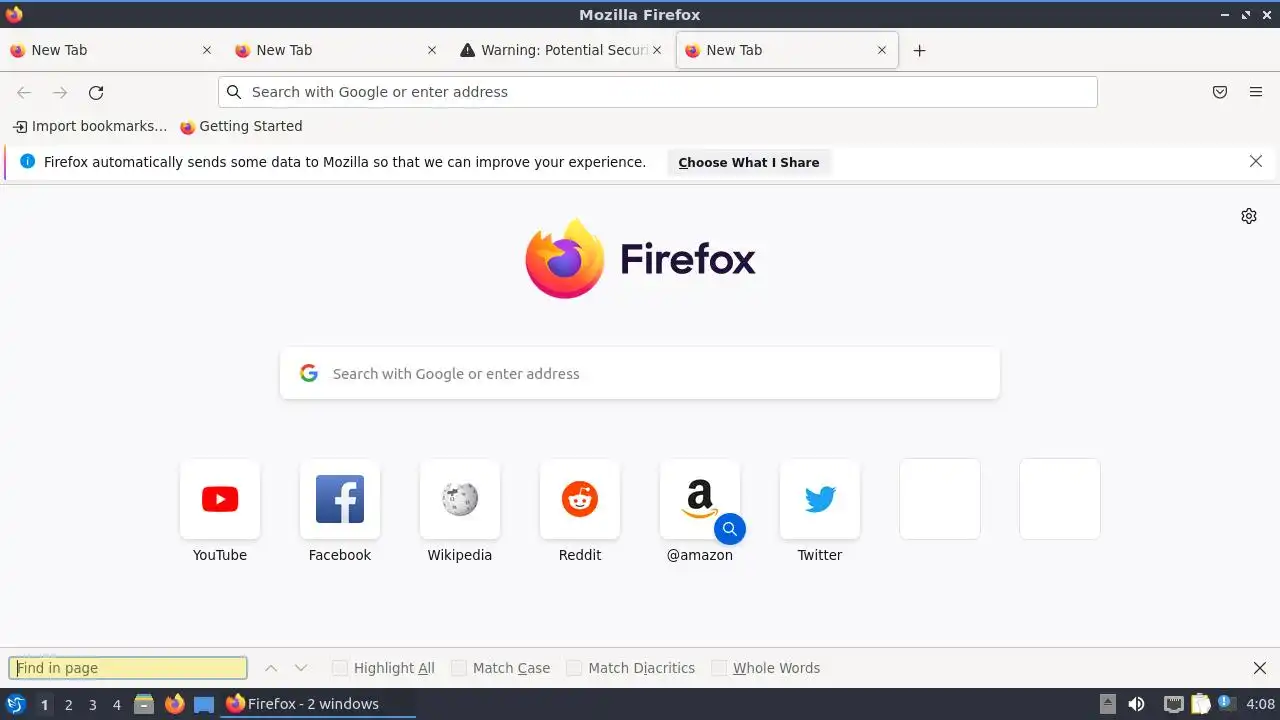
Task: Open the Getting Started bookmark
Action: (241, 126)
